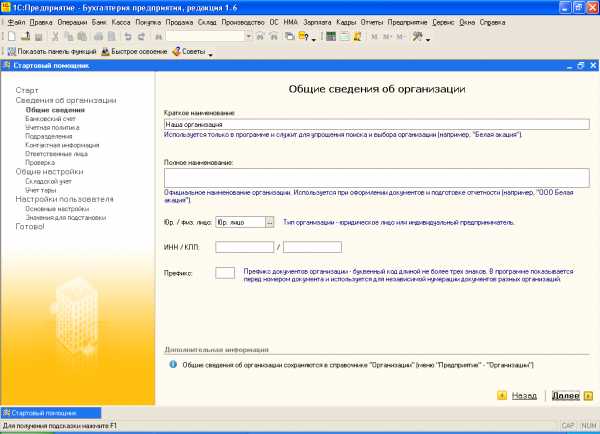600x434 pixels.
Task: Expand the toolbar search field dropdown
Action: tap(246, 36)
